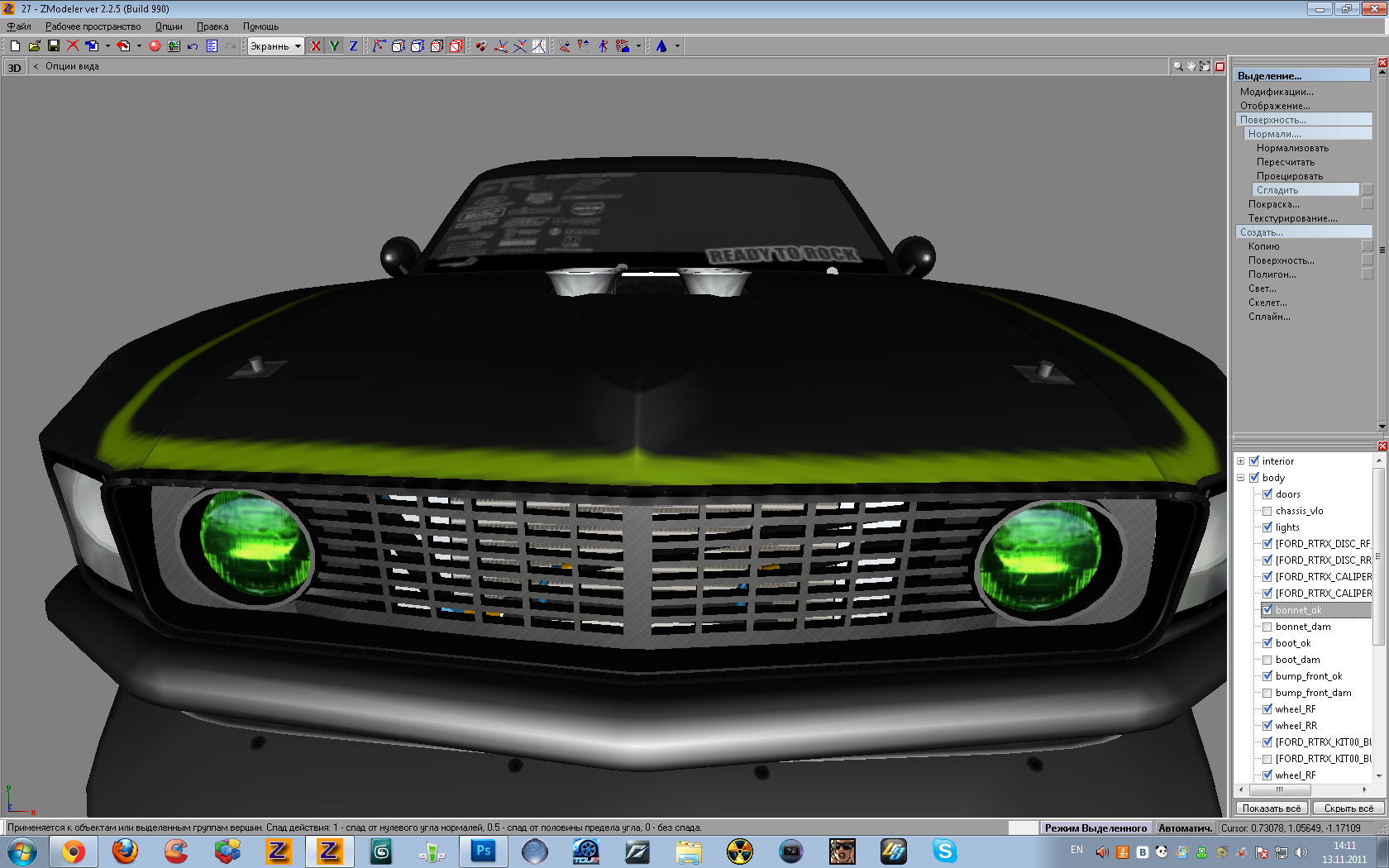Expand the interior tree node
Screen dimensions: 1389x868
[1240, 461]
